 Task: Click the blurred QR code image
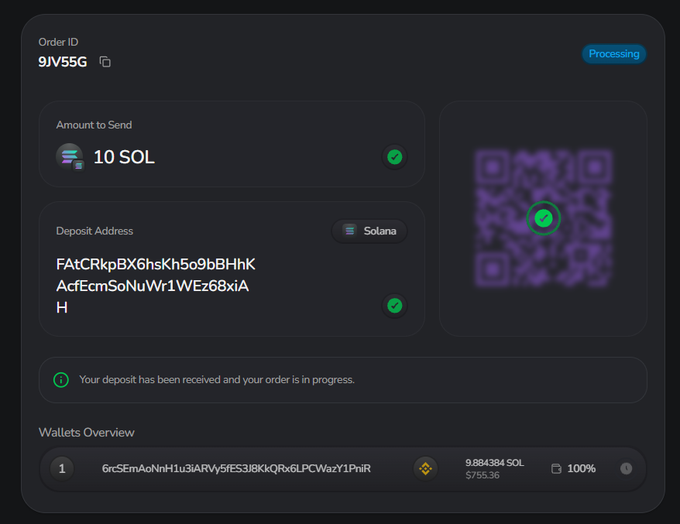[x=543, y=218]
